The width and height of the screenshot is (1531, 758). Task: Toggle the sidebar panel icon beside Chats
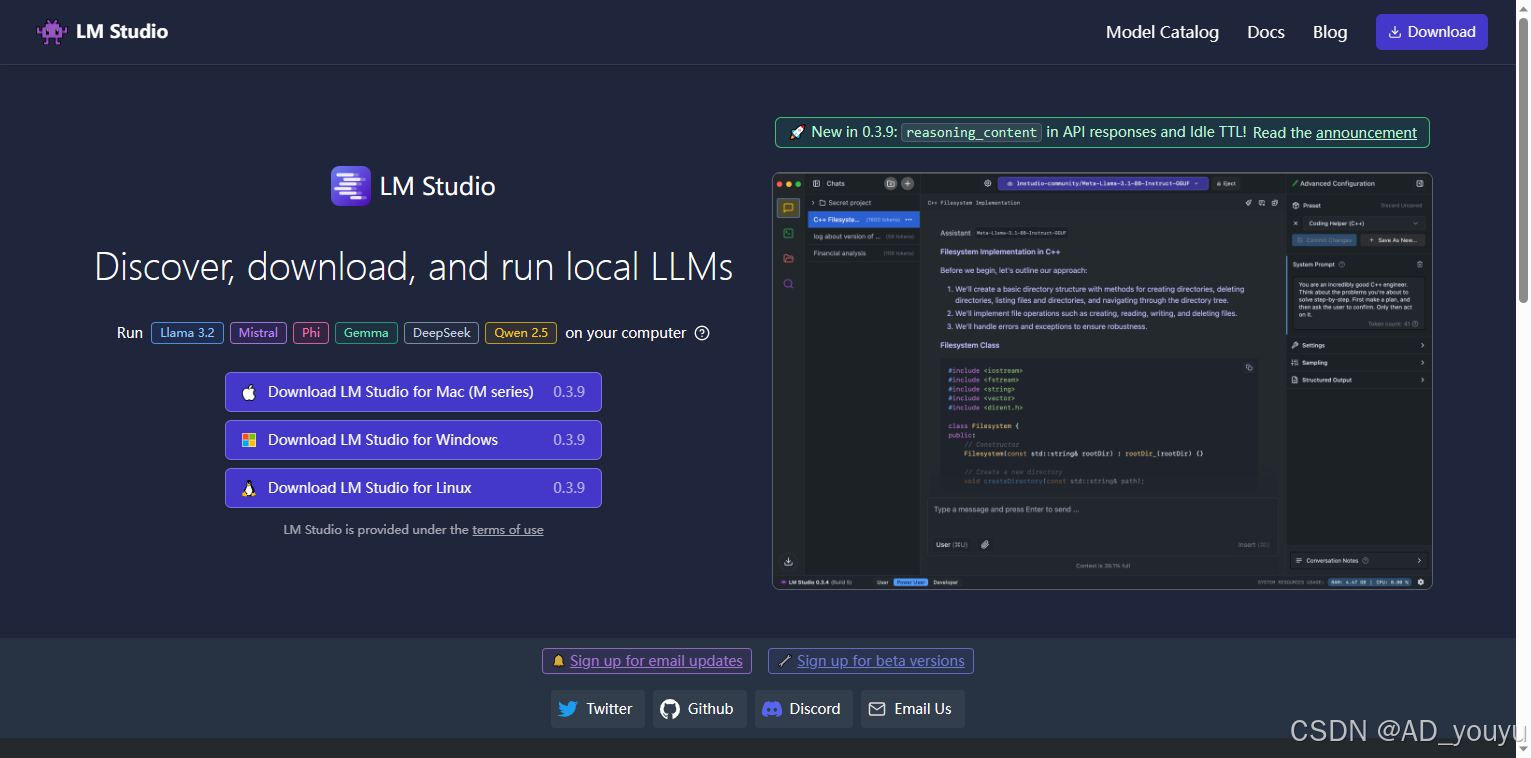(816, 183)
